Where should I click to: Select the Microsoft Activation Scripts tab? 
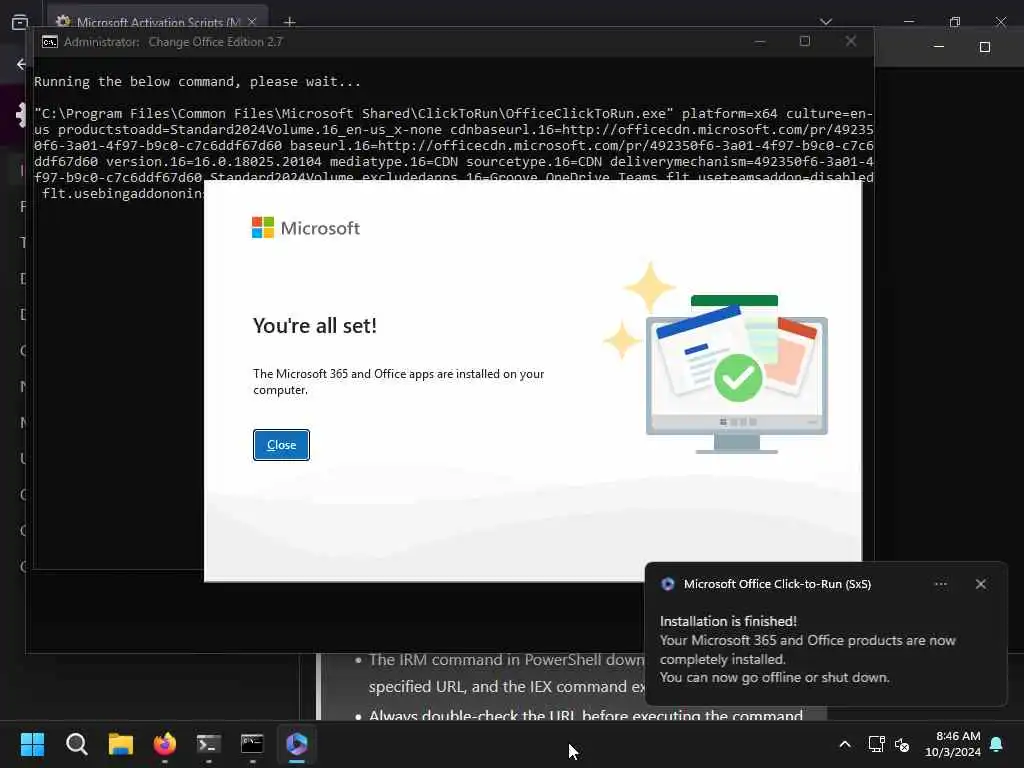[158, 22]
